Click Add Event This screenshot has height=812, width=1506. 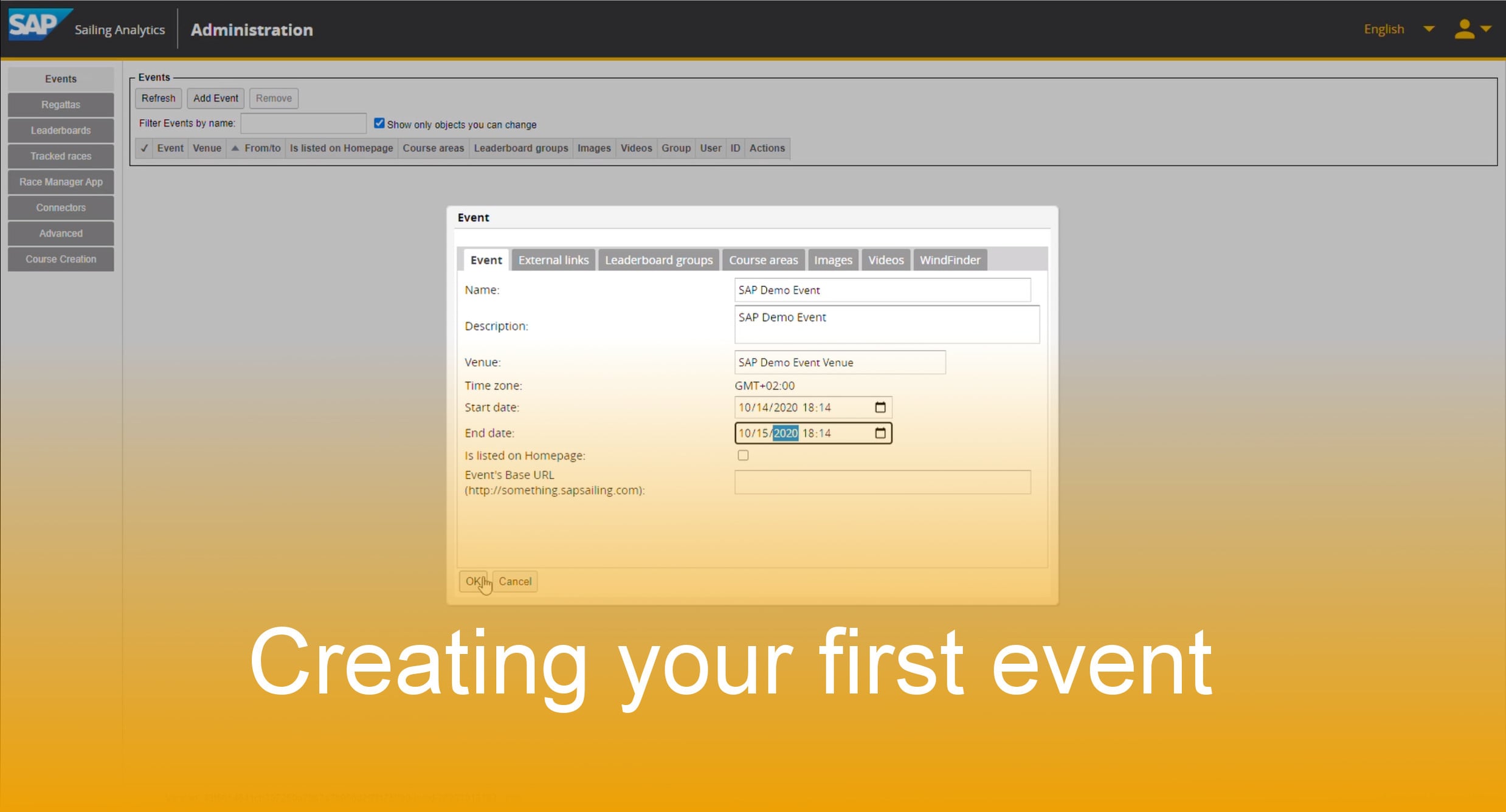click(x=215, y=98)
